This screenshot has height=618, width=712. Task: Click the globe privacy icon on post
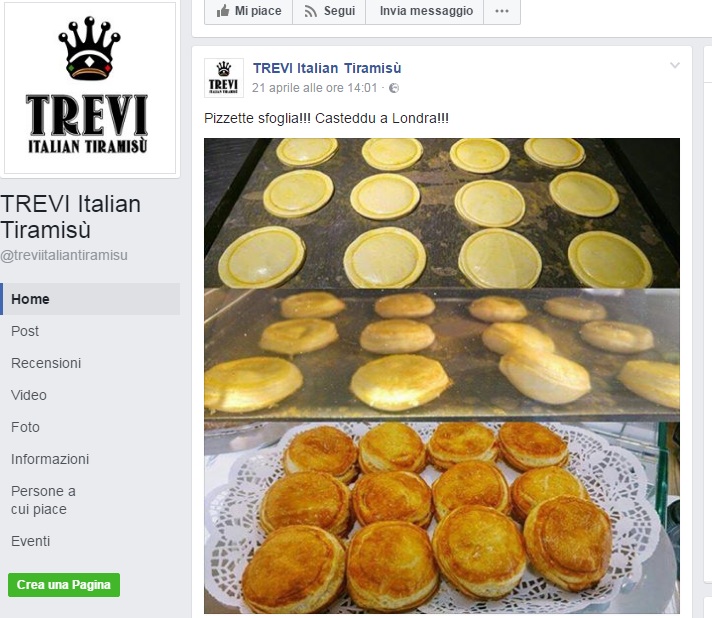[x=394, y=88]
